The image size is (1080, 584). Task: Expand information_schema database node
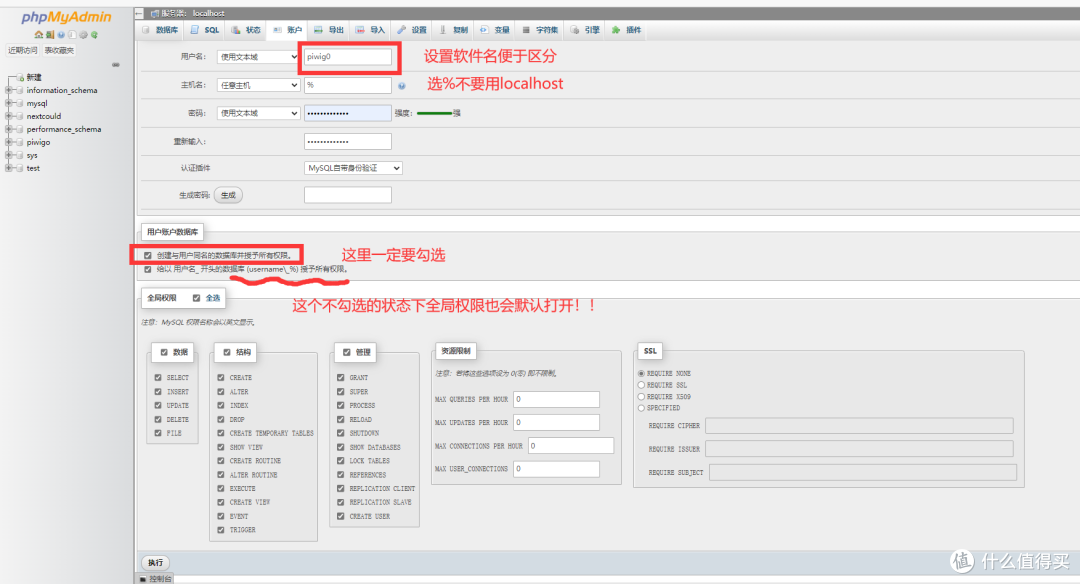pyautogui.click(x=8, y=90)
